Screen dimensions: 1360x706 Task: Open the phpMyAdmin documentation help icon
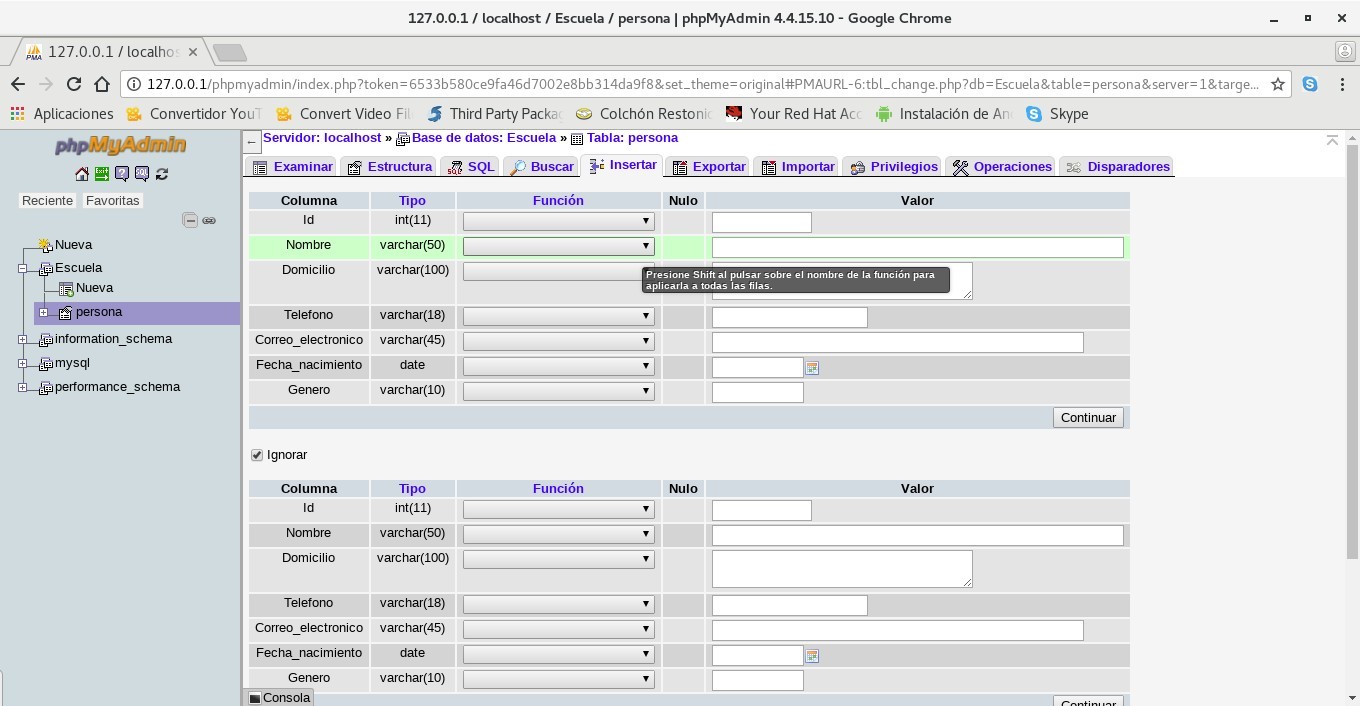point(122,174)
